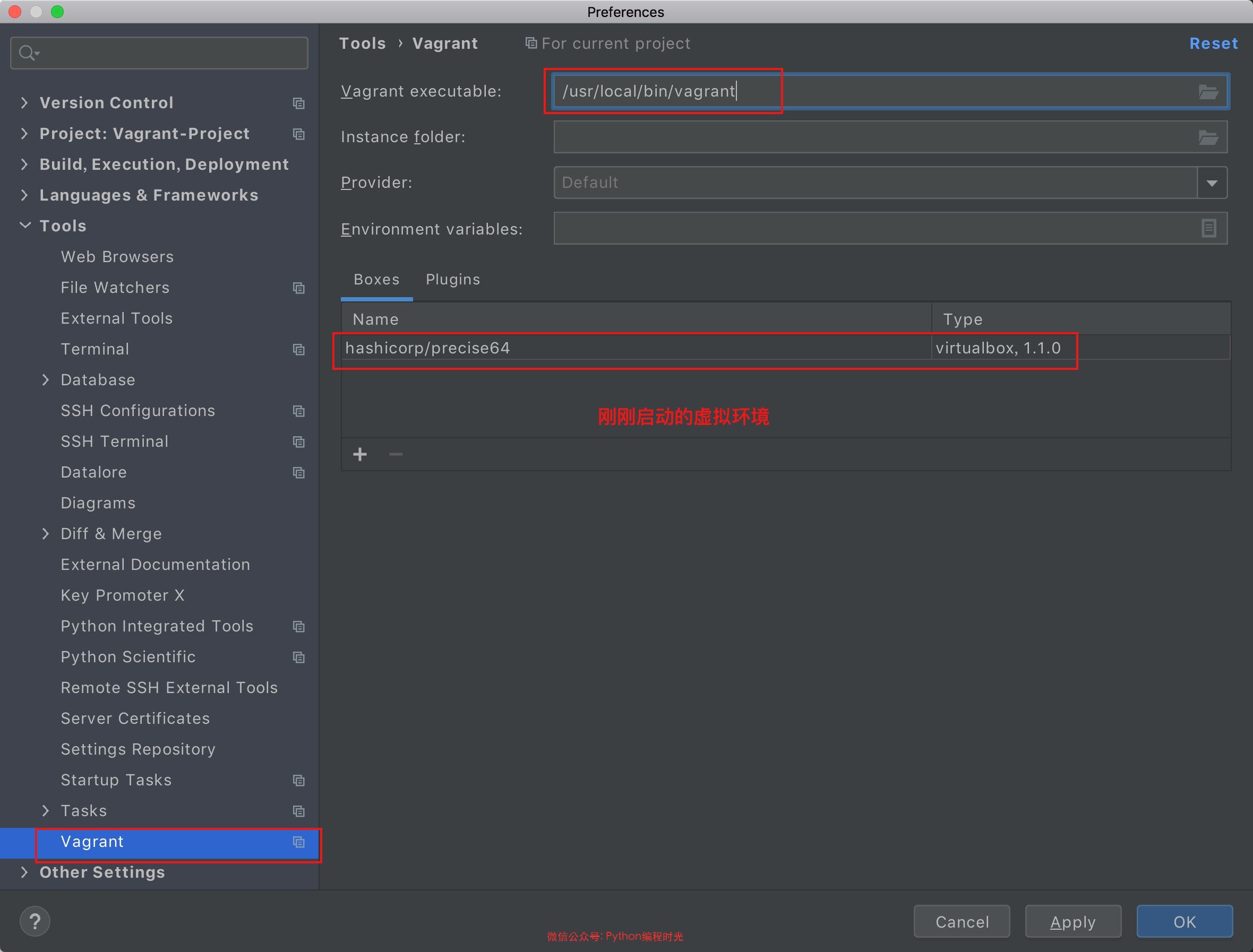
Task: Expand the Other Settings section
Action: 24,872
